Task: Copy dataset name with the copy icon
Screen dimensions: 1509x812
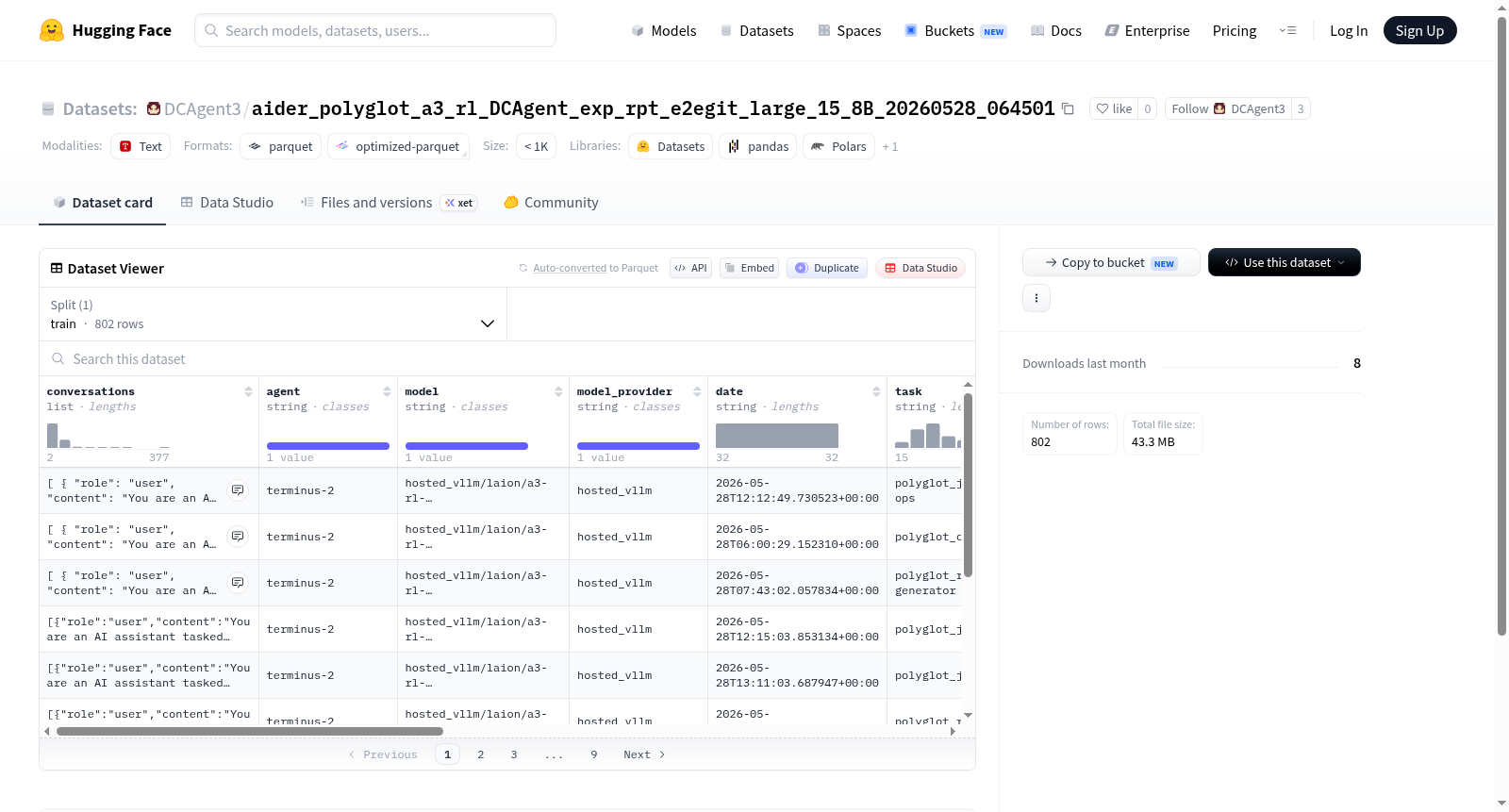Action: click(x=1068, y=108)
